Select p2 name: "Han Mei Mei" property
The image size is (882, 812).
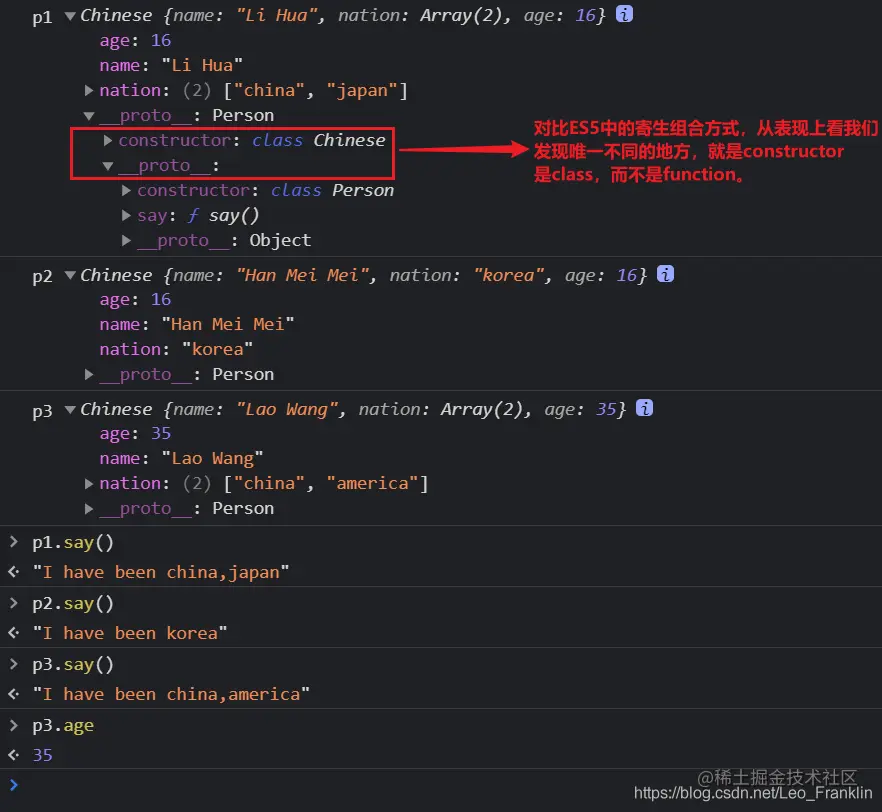197,324
